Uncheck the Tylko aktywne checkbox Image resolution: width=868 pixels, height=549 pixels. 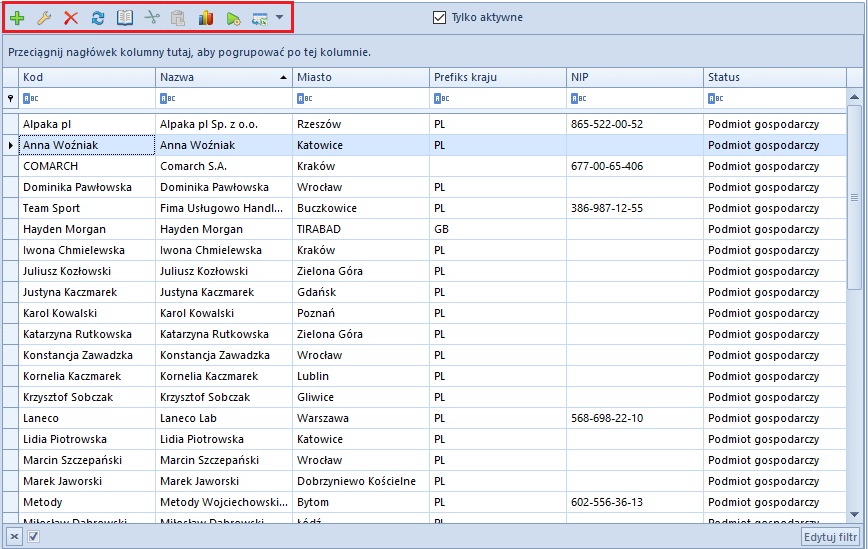[439, 17]
